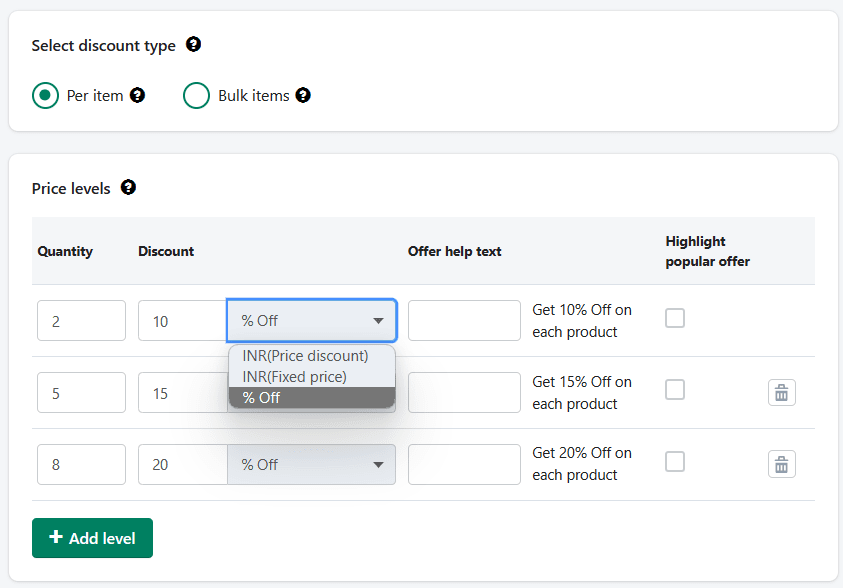
Task: Tick highlight checkbox for 20% Off offer
Action: pyautogui.click(x=675, y=461)
